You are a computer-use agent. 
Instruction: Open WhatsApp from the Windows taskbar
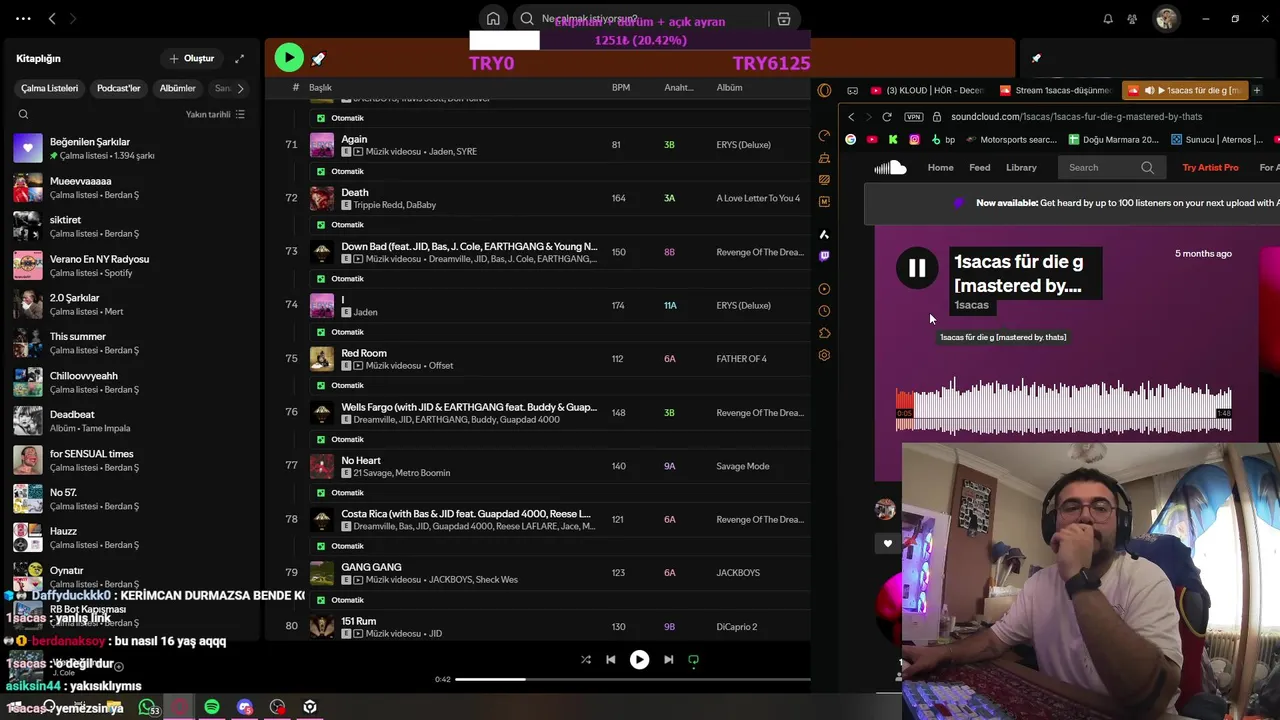tap(147, 707)
